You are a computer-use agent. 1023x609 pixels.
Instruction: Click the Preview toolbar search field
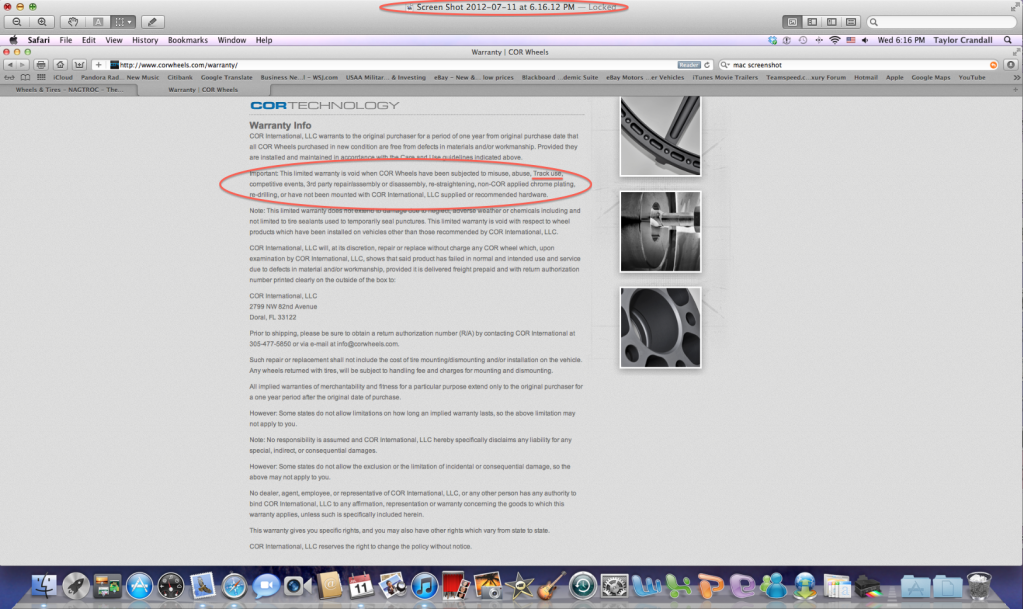[x=941, y=22]
